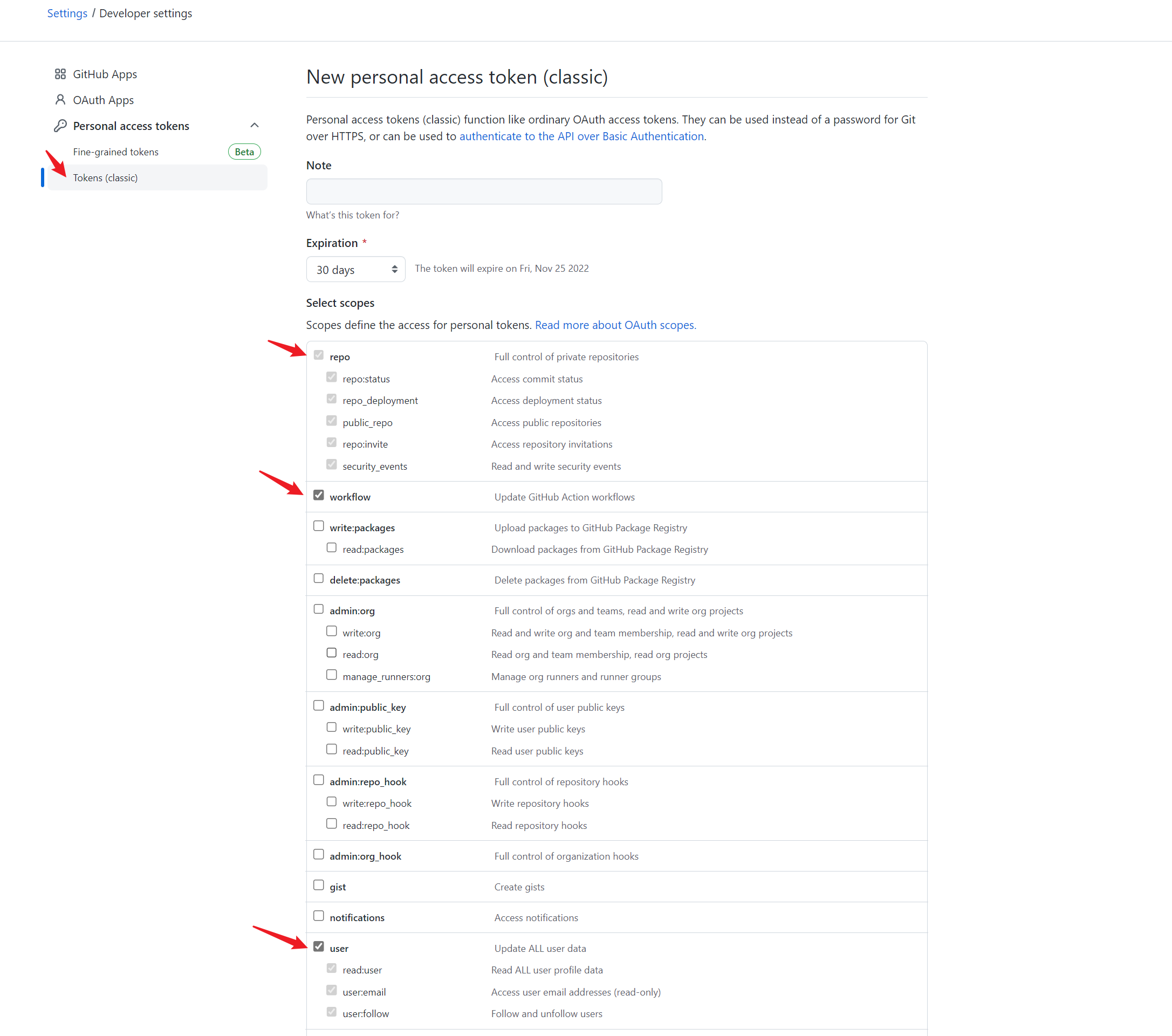Check the delete:packages scope checkbox

coord(319,579)
